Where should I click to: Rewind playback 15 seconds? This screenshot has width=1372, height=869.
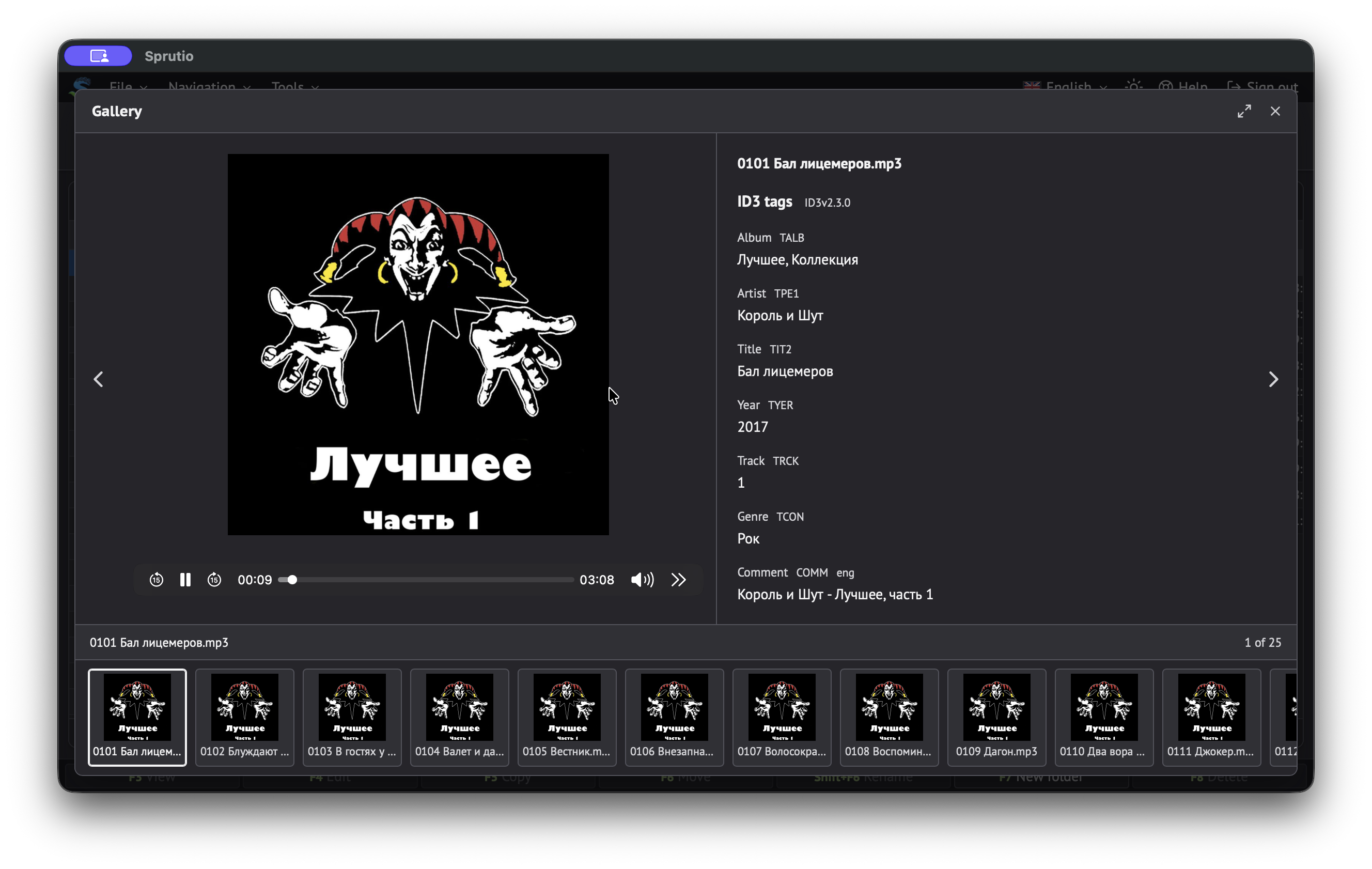(156, 580)
